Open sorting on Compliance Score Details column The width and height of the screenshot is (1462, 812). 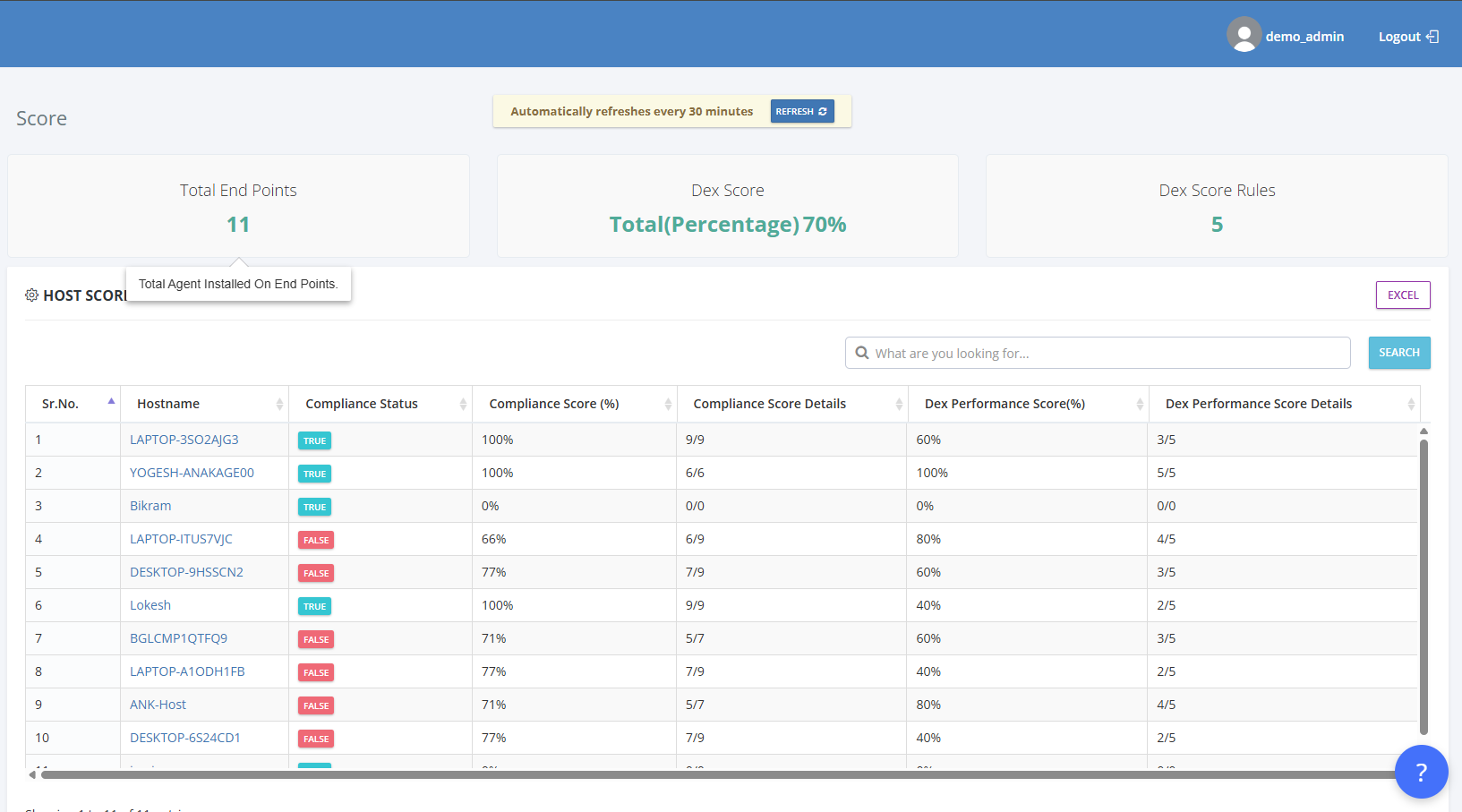[x=899, y=403]
